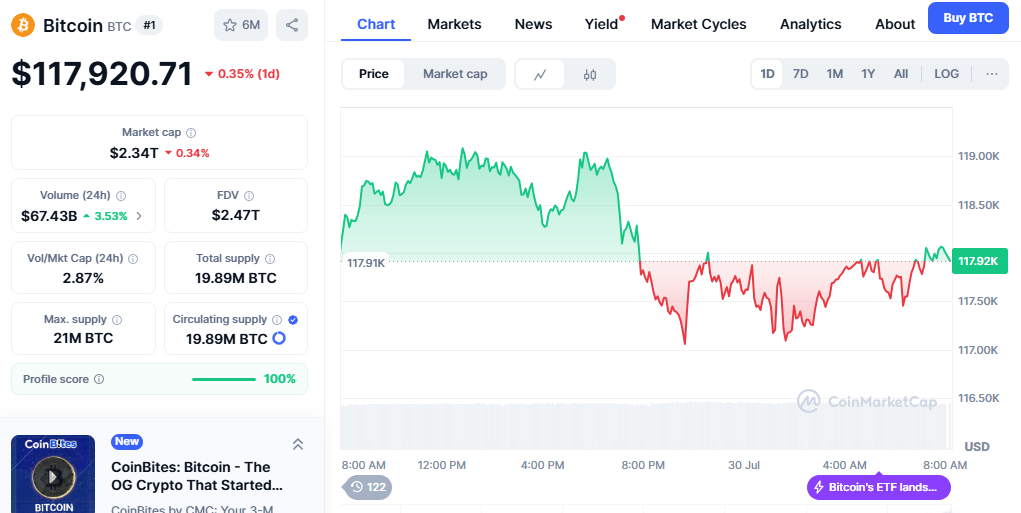Select the Market cap toggle
The height and width of the screenshot is (513, 1021).
click(x=455, y=74)
